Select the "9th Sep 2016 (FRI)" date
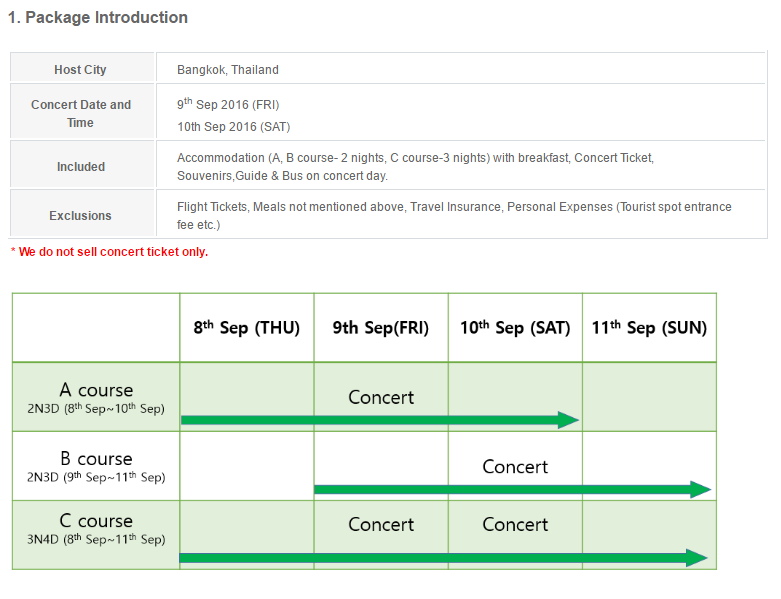The height and width of the screenshot is (599, 781). [230, 104]
